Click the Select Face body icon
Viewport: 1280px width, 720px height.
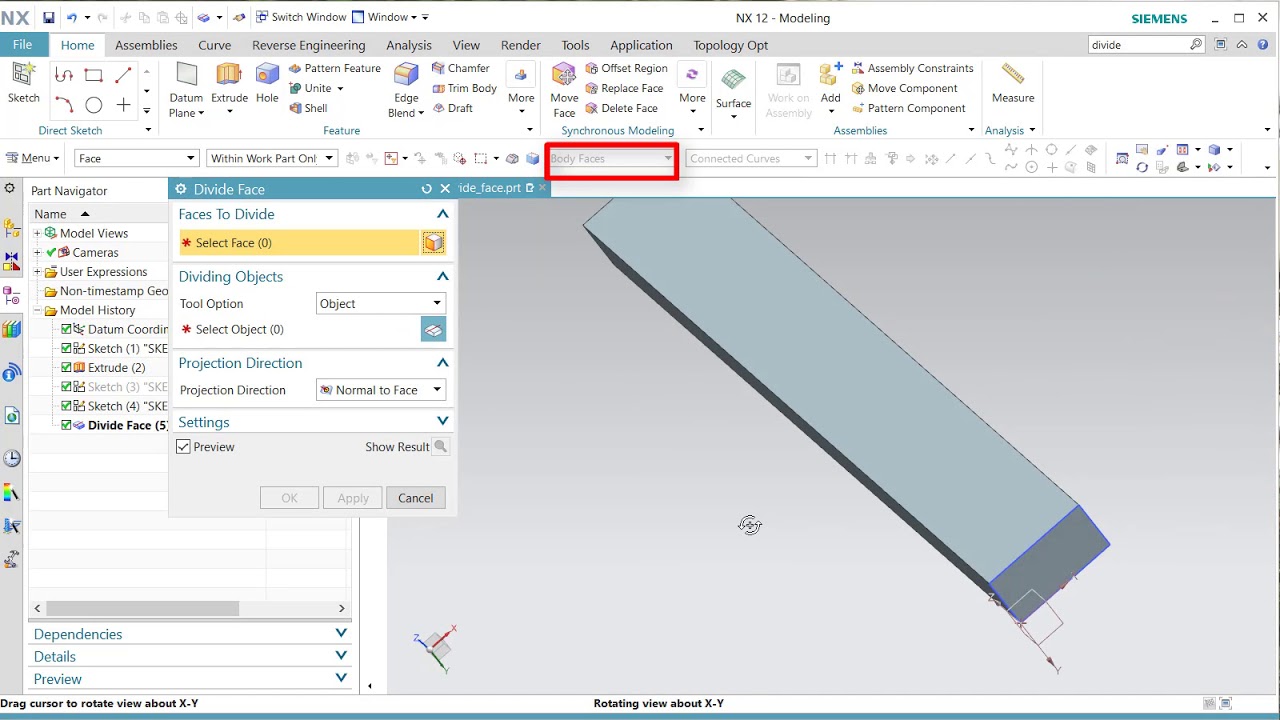[433, 243]
